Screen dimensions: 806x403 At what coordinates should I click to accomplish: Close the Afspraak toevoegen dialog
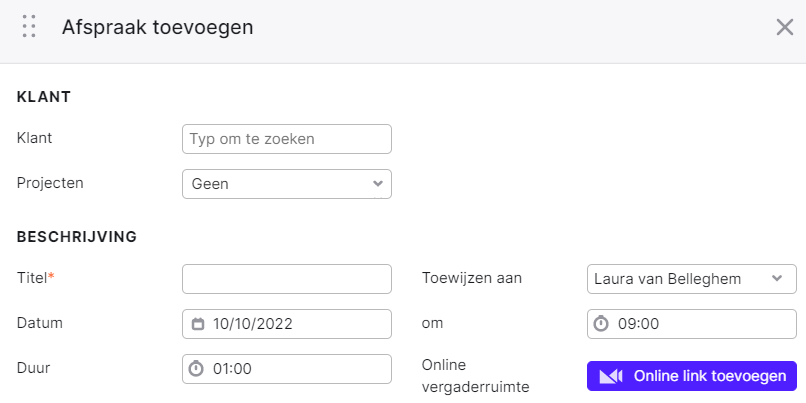click(784, 27)
